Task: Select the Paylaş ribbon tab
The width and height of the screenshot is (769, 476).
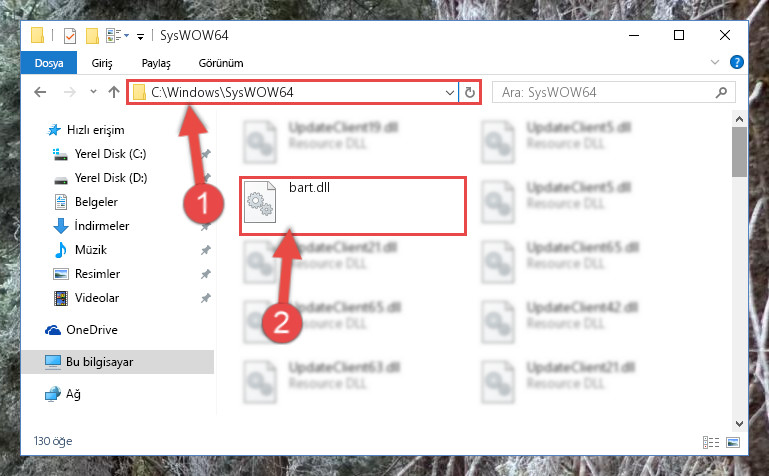Action: pyautogui.click(x=156, y=63)
